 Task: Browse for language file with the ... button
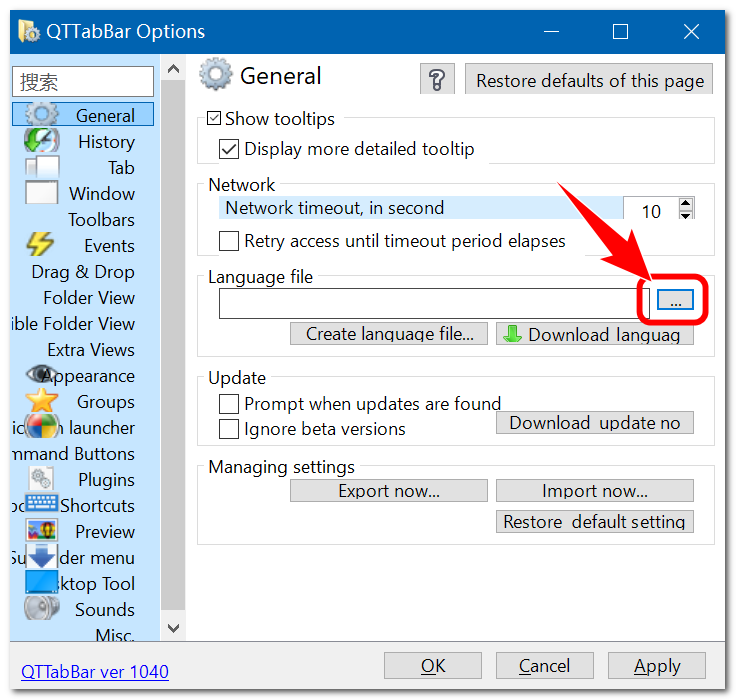675,300
